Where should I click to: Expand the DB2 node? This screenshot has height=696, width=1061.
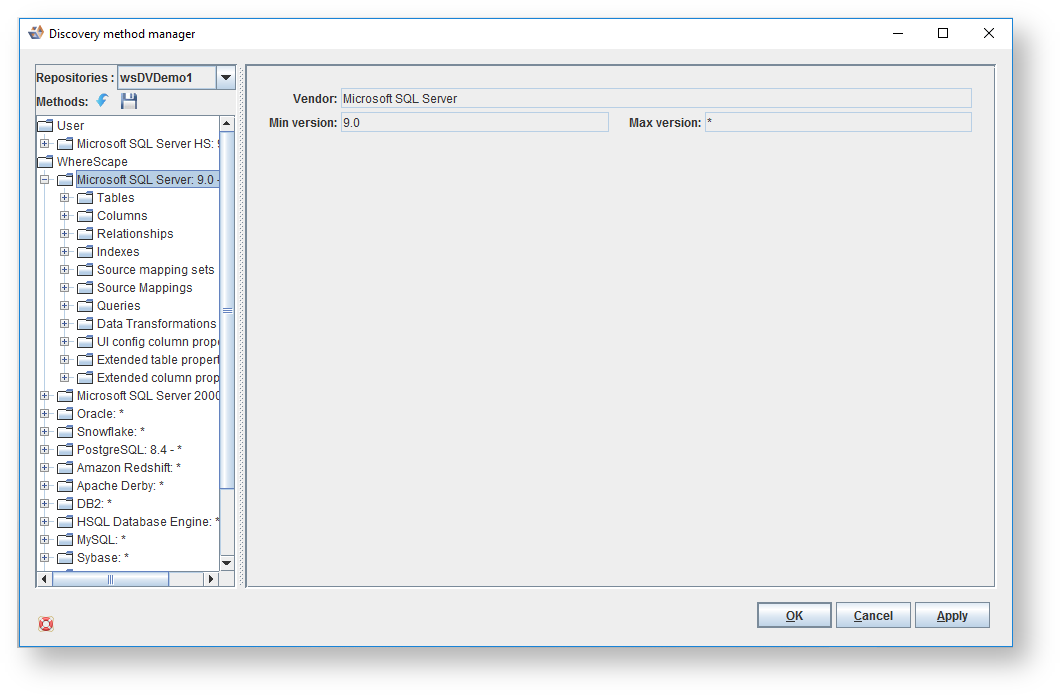[45, 503]
